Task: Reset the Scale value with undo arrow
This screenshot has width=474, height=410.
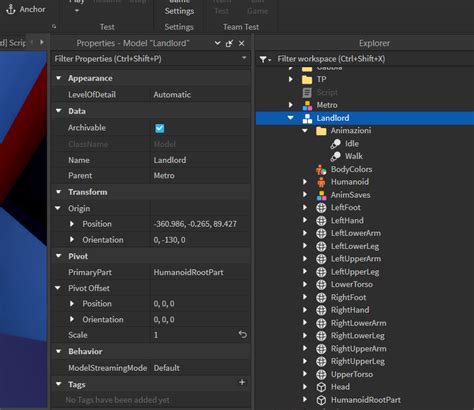Action: 243,334
